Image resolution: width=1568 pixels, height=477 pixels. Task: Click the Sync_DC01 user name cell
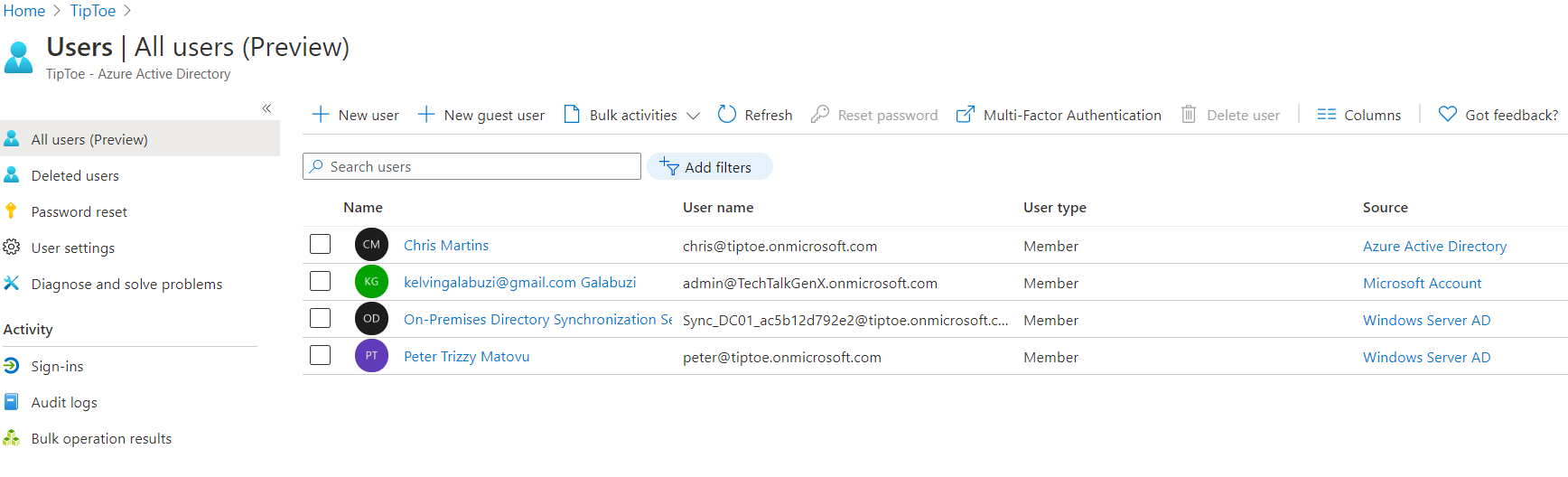pos(845,320)
